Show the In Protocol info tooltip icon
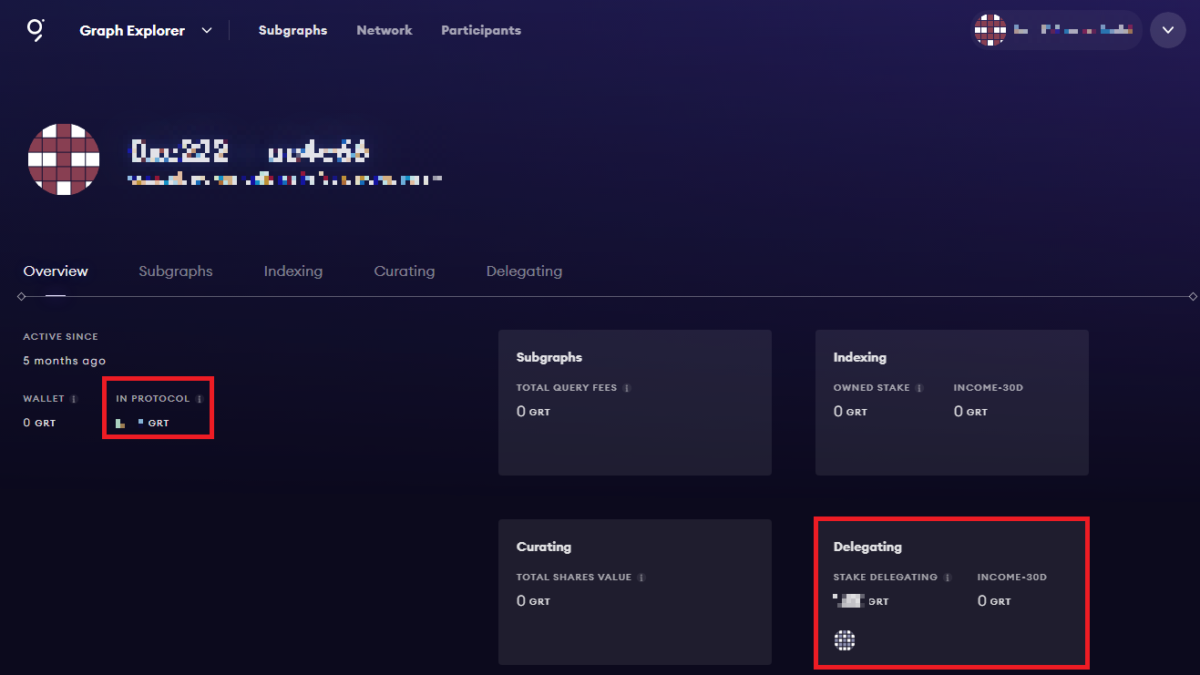 tap(199, 397)
